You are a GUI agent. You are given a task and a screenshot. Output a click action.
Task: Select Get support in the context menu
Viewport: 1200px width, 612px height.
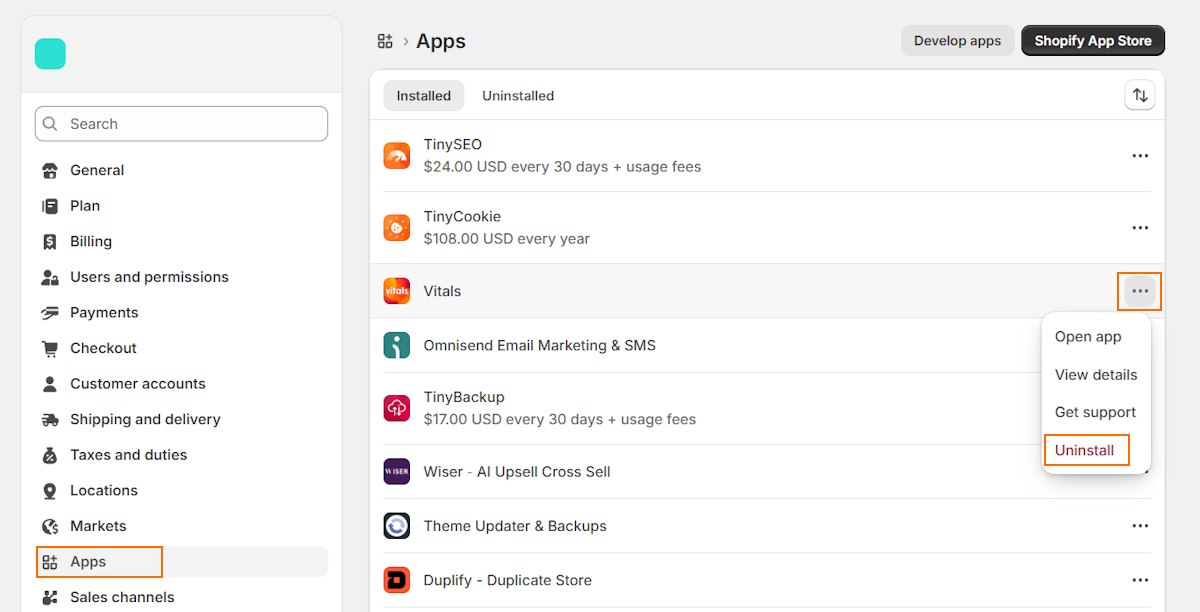pyautogui.click(x=1095, y=411)
